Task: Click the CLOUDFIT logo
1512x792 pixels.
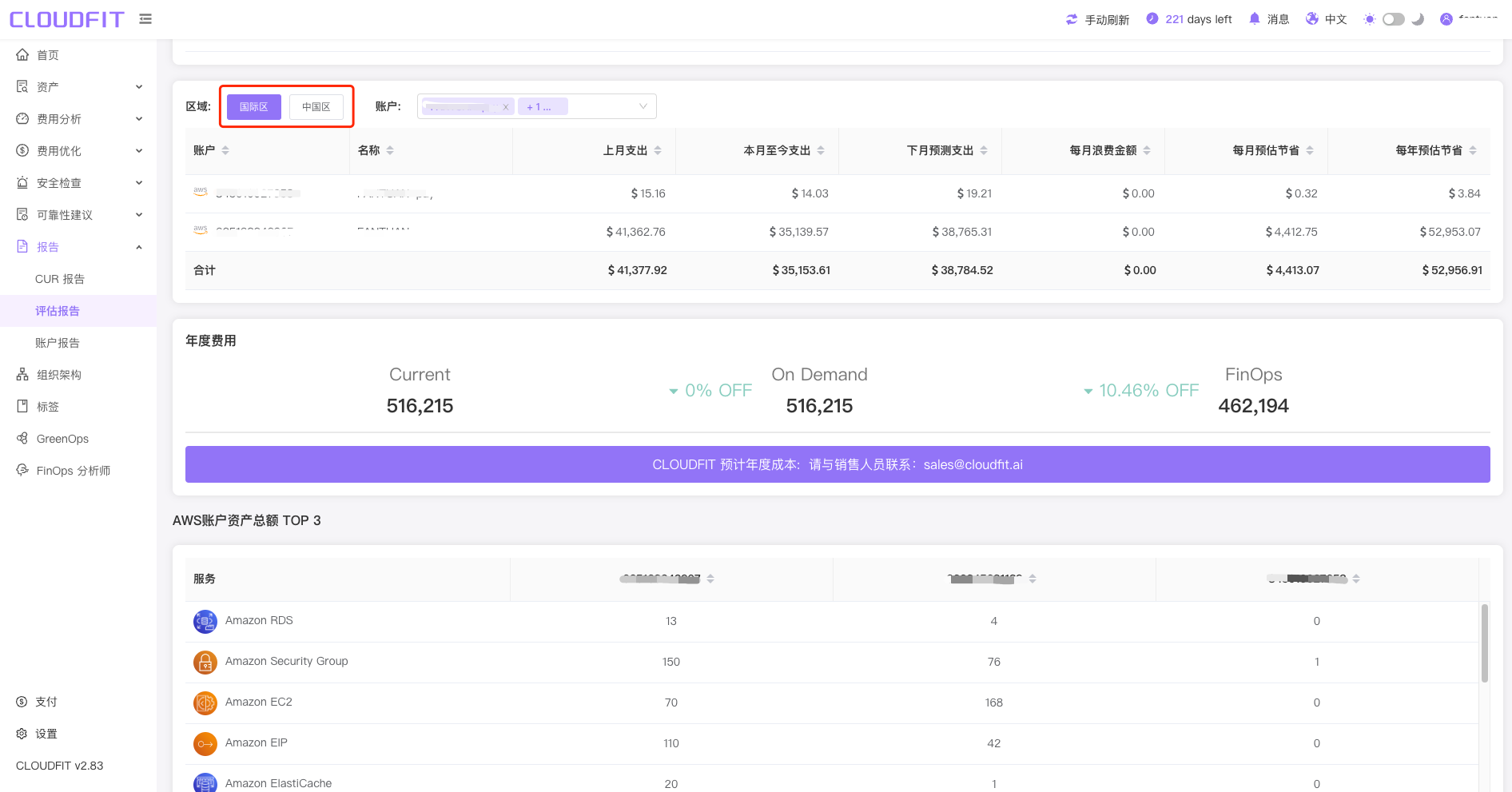Action: (x=67, y=19)
